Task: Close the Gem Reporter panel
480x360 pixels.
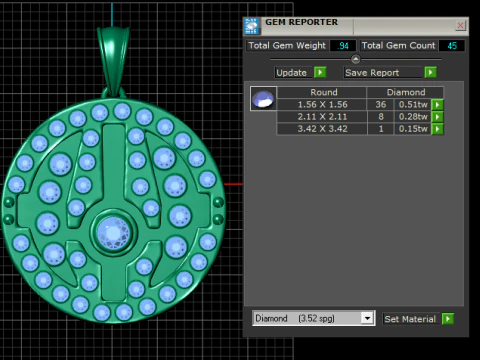Action: tap(460, 26)
